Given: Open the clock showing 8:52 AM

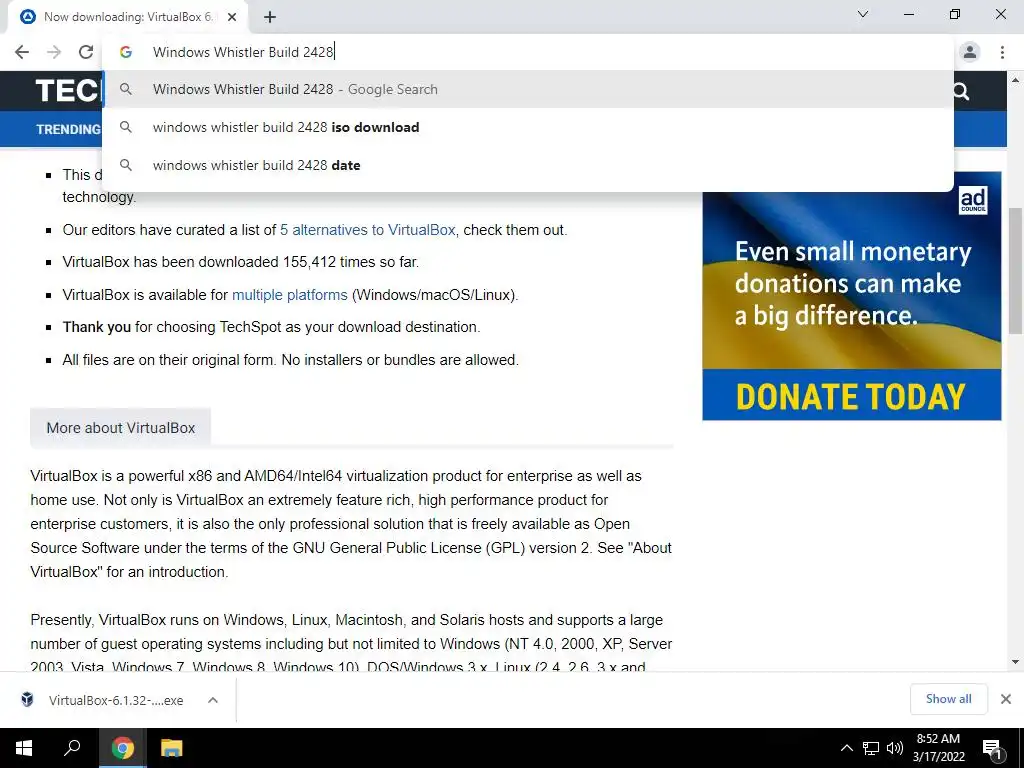Looking at the screenshot, I should tap(938, 748).
